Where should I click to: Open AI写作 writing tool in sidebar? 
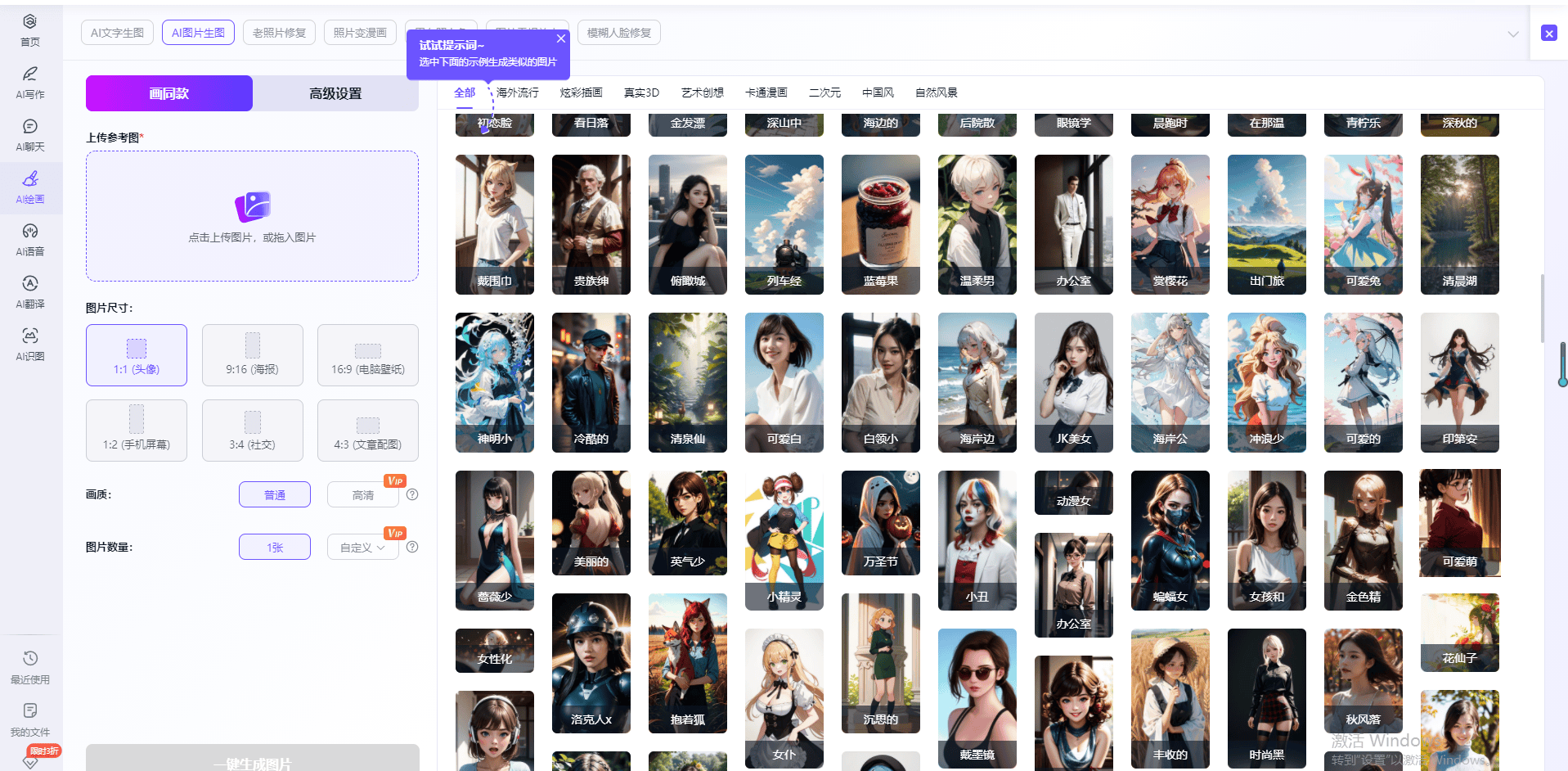(x=30, y=82)
